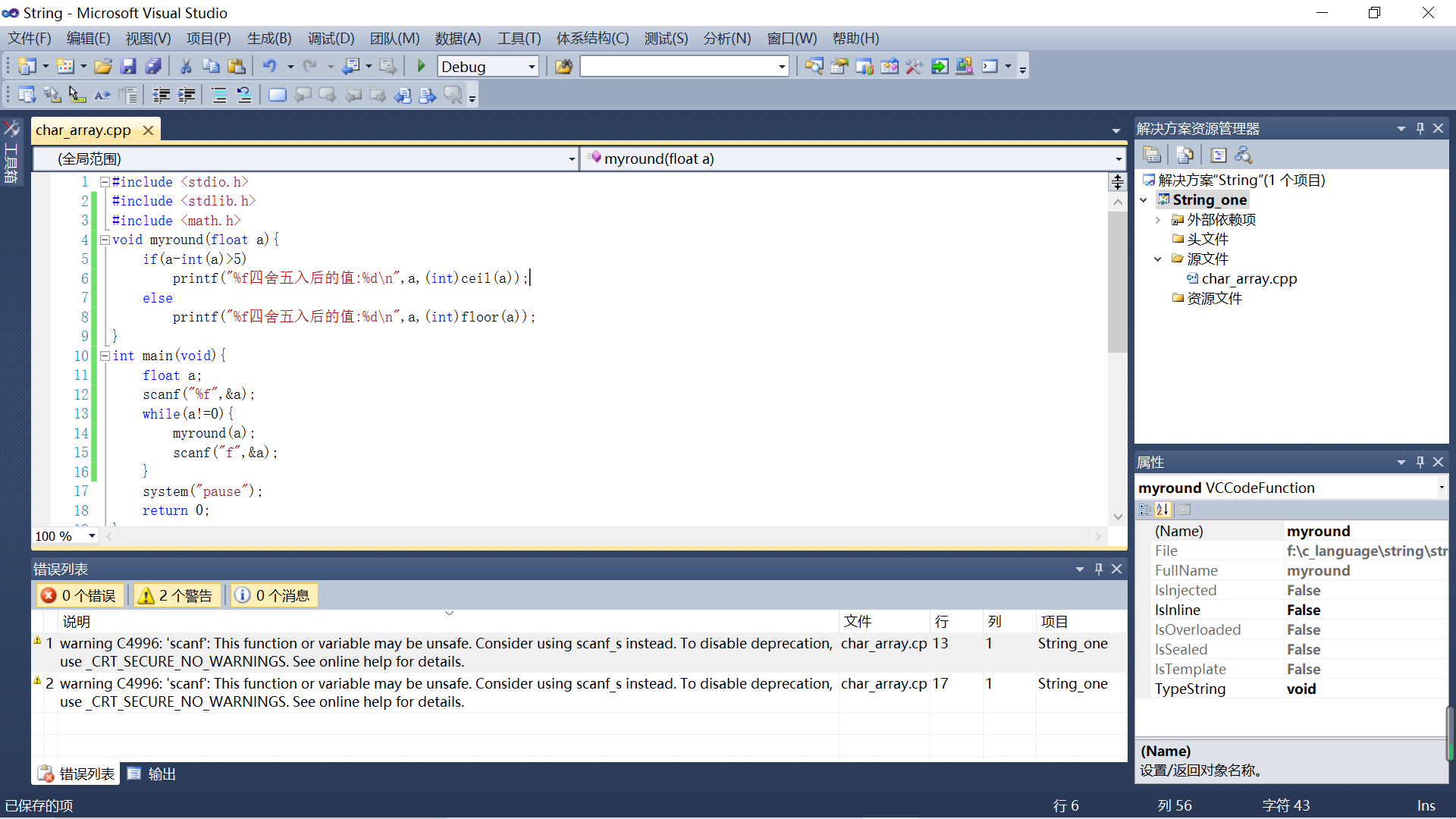
Task: Open the Command Window icon
Action: (x=990, y=67)
